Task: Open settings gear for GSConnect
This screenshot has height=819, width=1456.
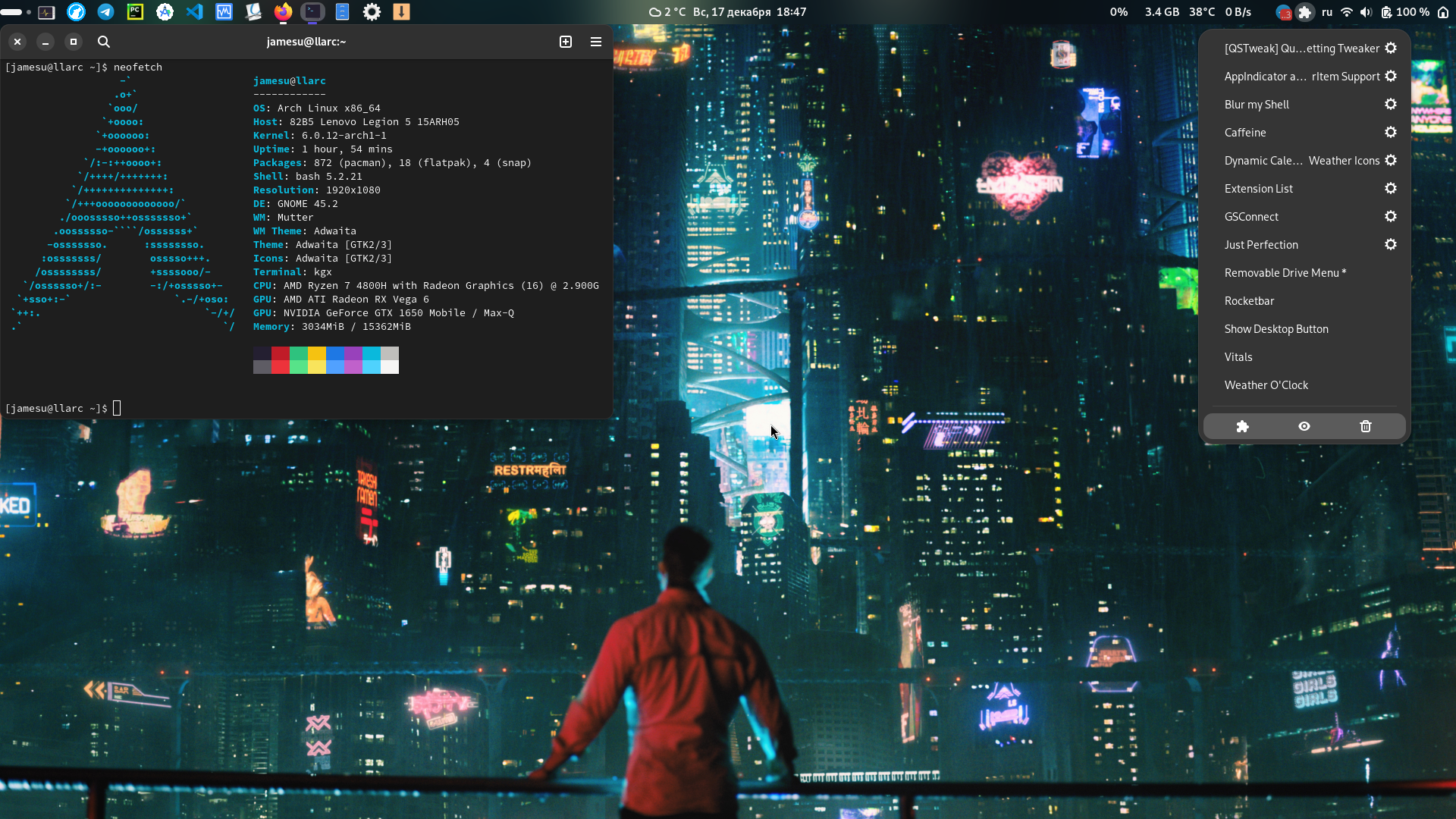Action: tap(1391, 216)
